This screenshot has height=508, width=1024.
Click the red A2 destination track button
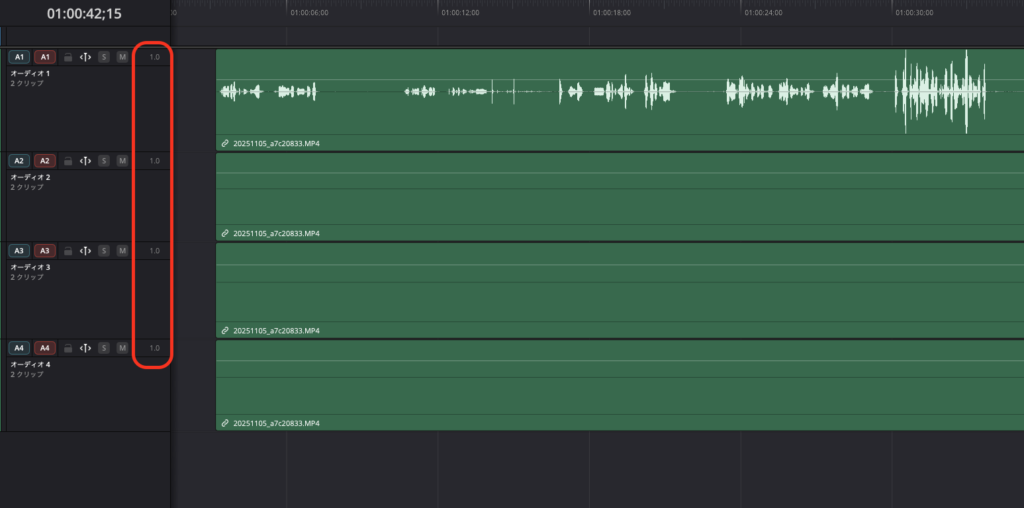(x=45, y=160)
